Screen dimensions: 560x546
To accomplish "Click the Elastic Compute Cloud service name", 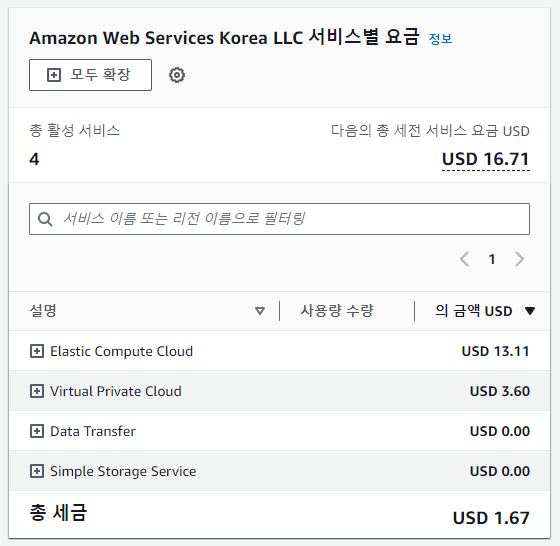I will [x=121, y=351].
